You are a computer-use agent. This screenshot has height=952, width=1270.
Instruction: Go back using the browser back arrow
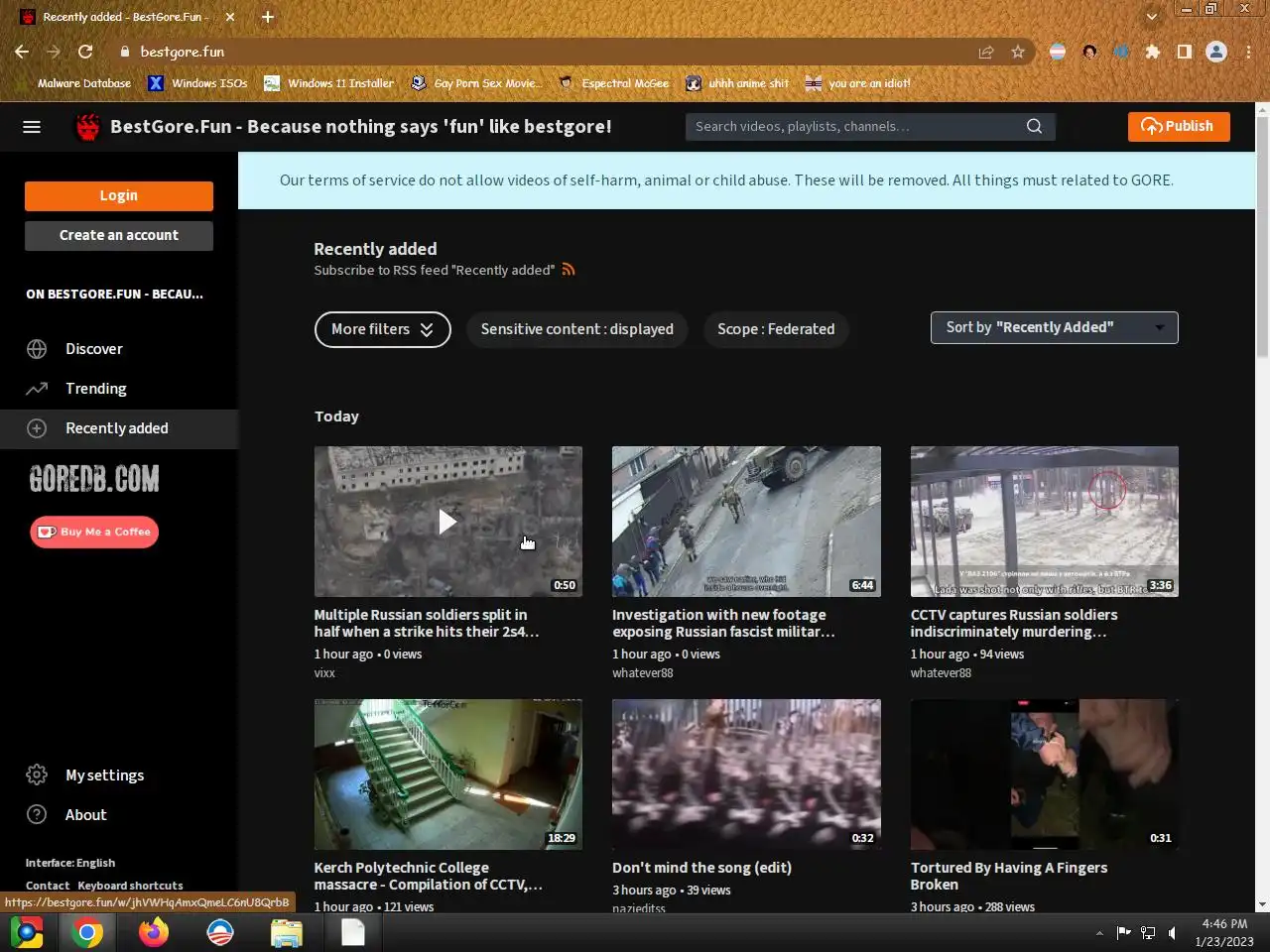click(x=22, y=52)
